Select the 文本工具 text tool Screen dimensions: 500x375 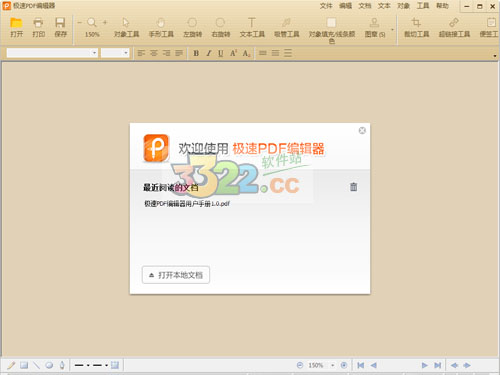[x=252, y=27]
